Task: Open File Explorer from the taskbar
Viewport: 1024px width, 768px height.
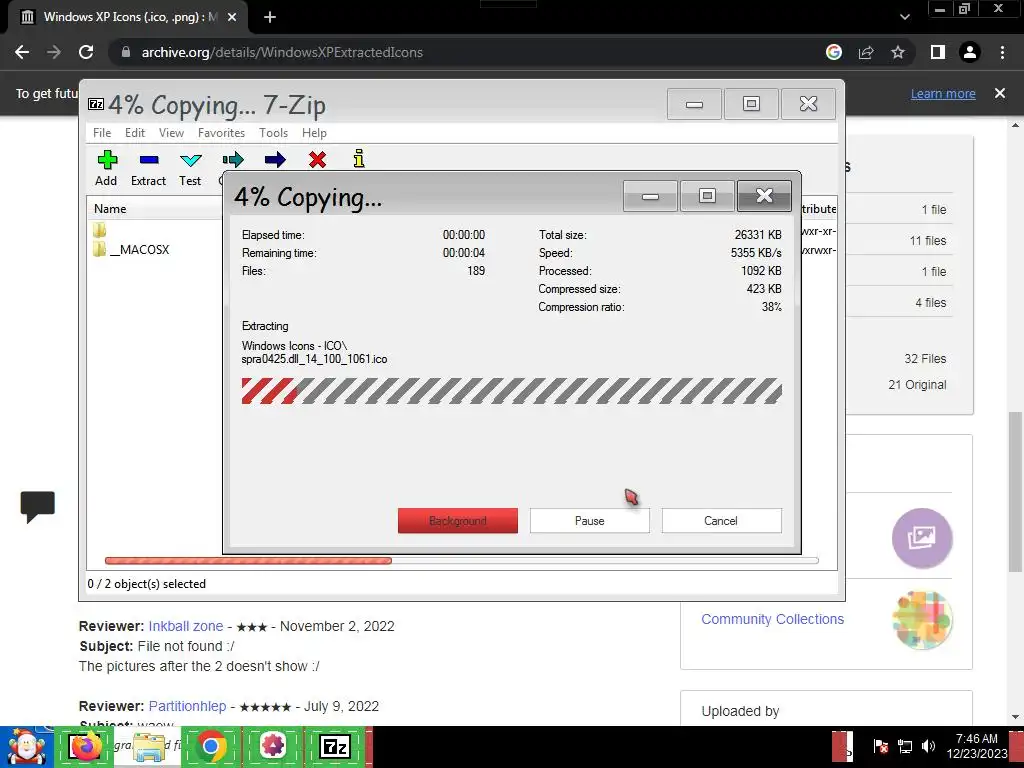Action: [148, 747]
